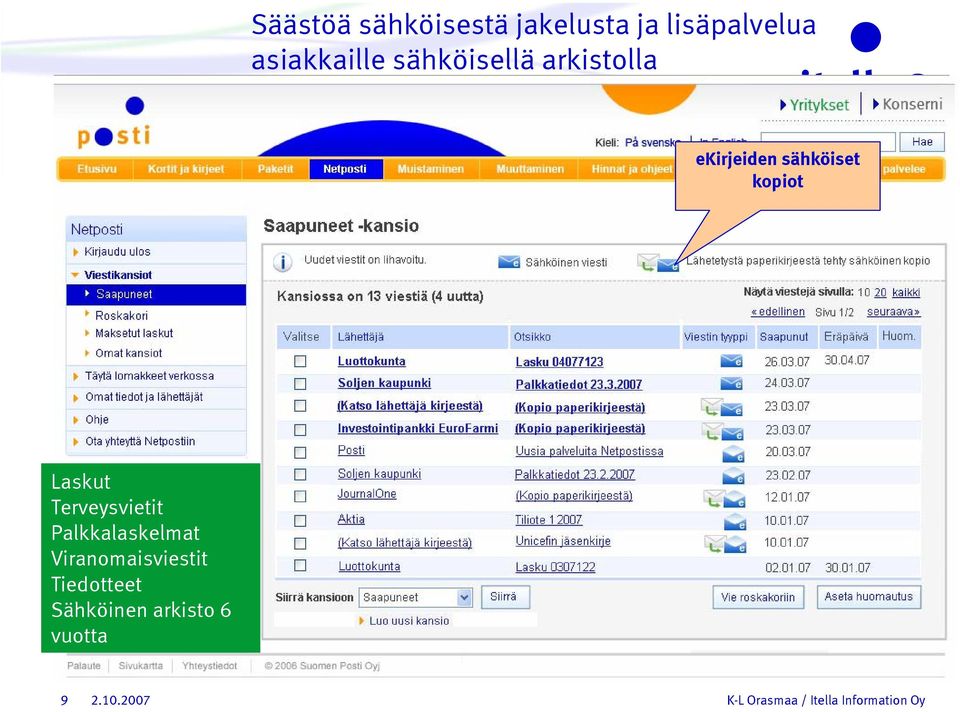This screenshot has width=960, height=712.
Task: Open Hinnat ja ohjeet tab
Action: (631, 169)
